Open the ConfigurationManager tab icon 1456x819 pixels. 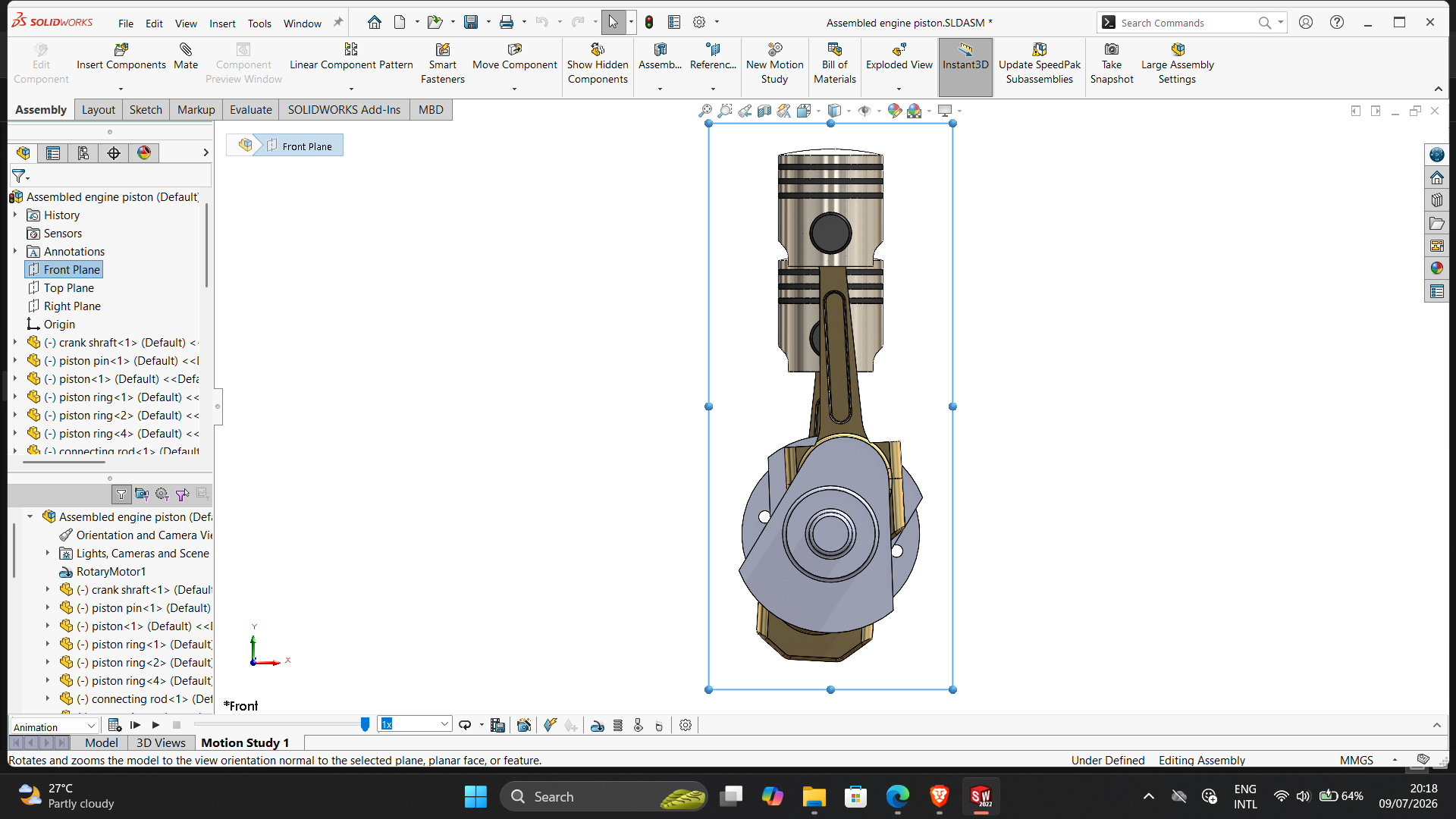[83, 153]
